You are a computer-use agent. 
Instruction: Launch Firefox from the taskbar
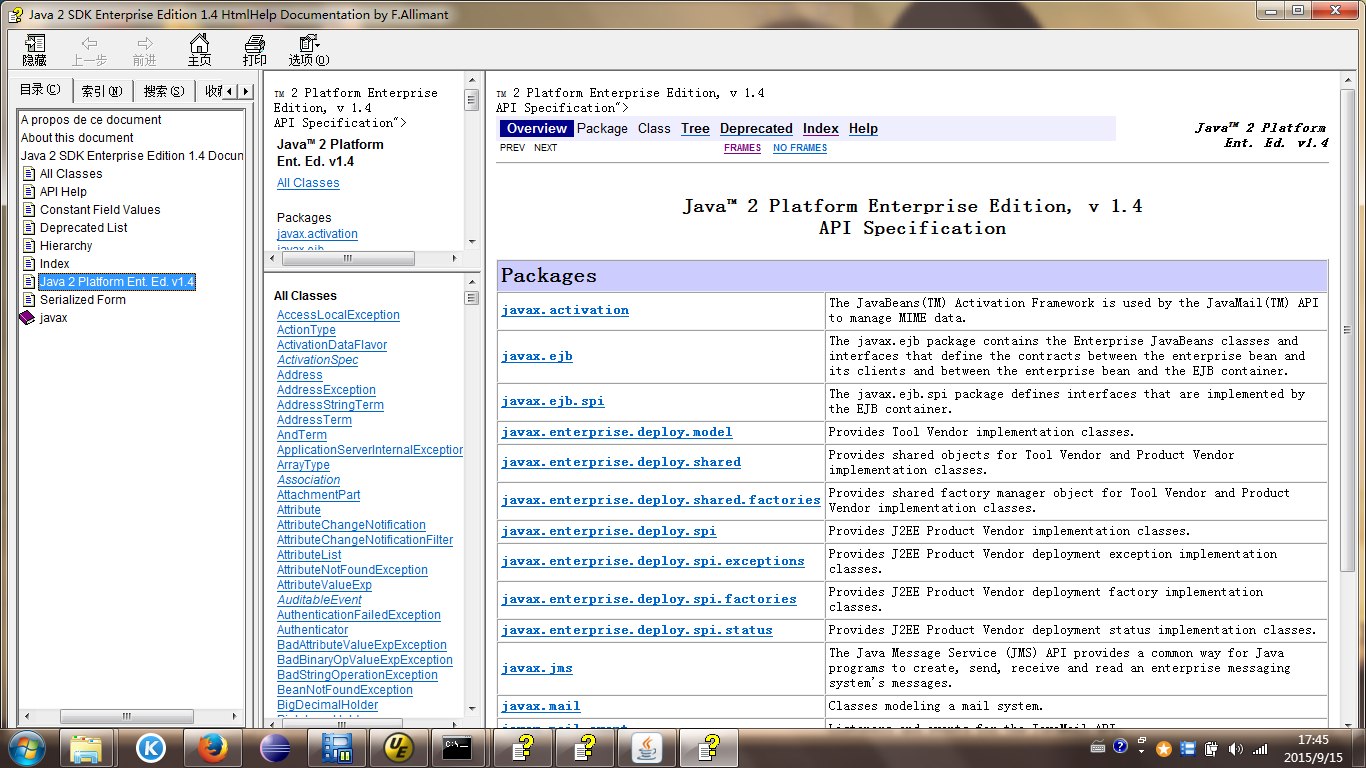(x=213, y=747)
